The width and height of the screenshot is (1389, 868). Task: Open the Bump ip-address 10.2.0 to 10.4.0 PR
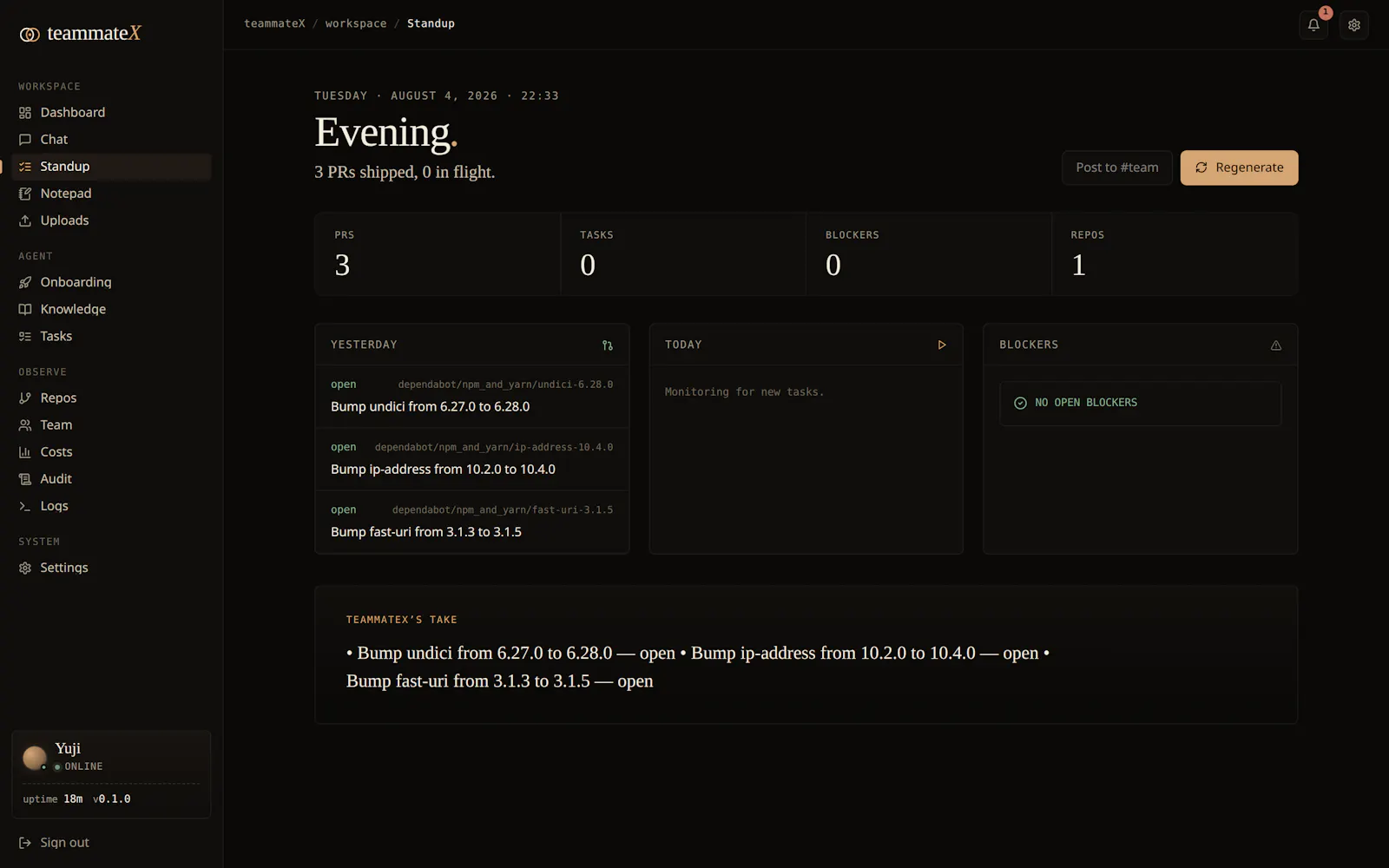472,458
